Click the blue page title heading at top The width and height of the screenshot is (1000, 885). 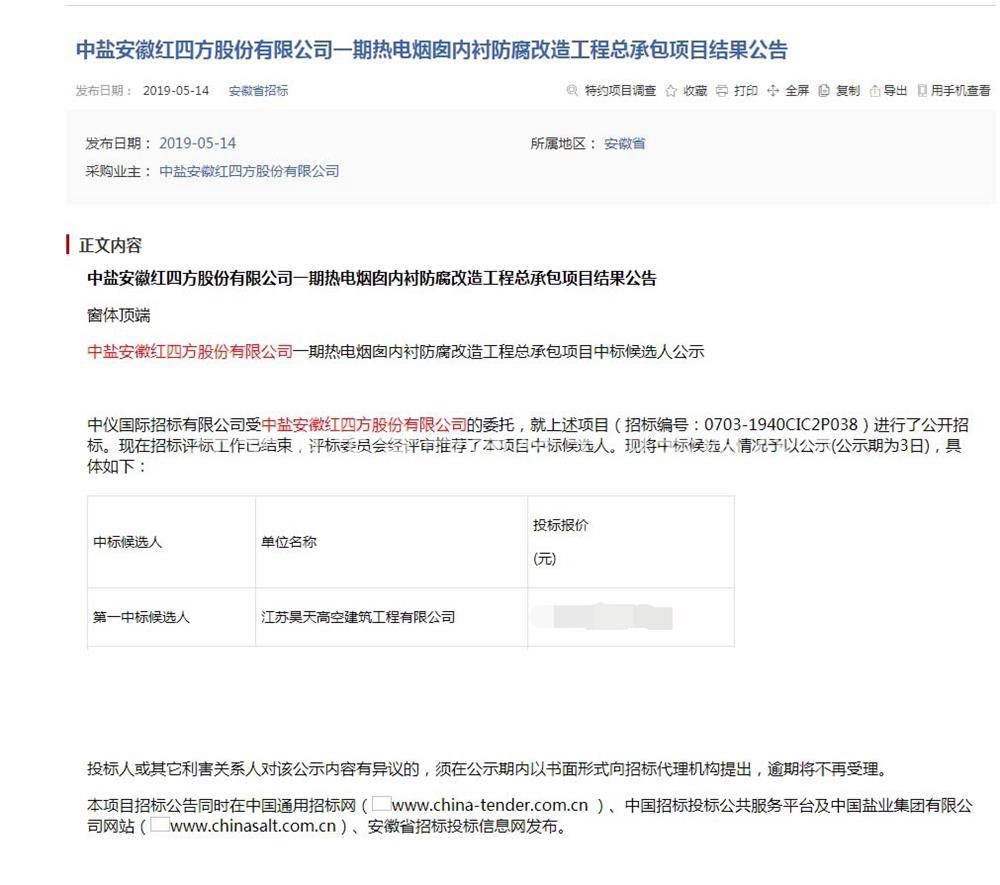[x=432, y=50]
